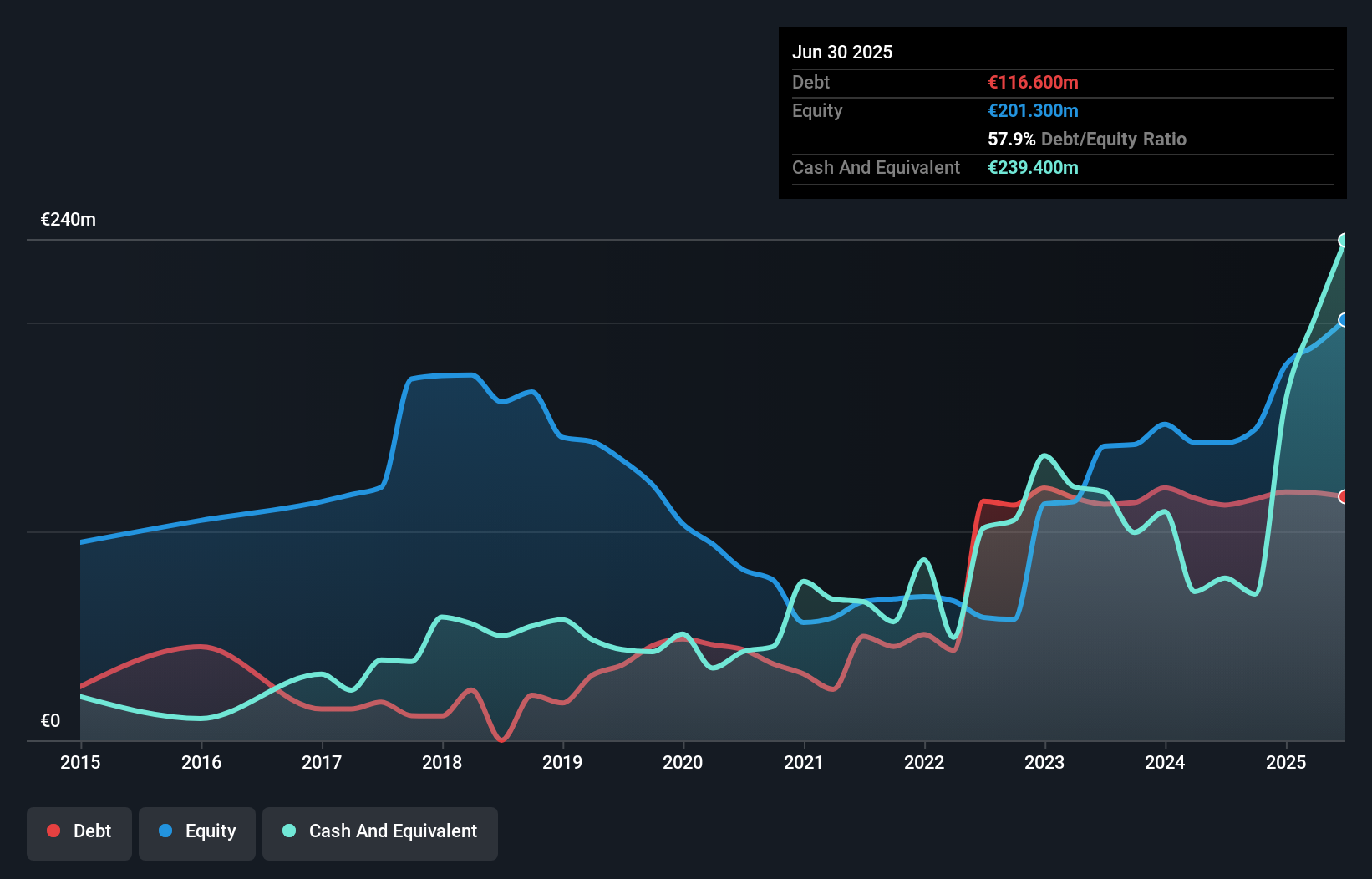Click the Jun 30 2025 tooltip date

(842, 52)
